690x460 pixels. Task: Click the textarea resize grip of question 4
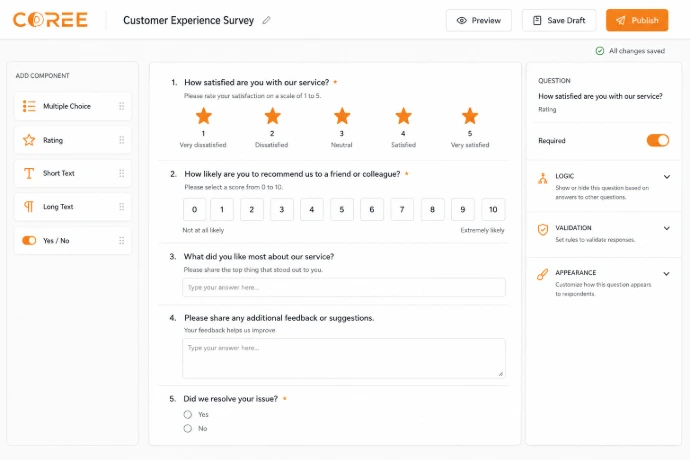point(501,374)
